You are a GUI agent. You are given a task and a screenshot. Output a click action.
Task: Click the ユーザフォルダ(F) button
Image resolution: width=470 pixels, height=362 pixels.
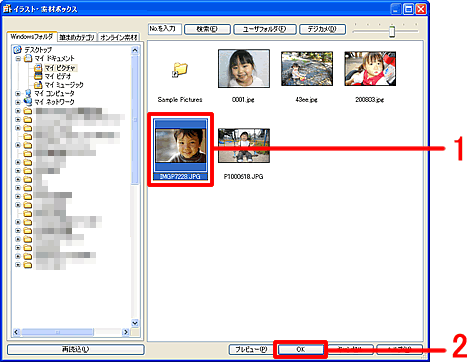pos(264,29)
